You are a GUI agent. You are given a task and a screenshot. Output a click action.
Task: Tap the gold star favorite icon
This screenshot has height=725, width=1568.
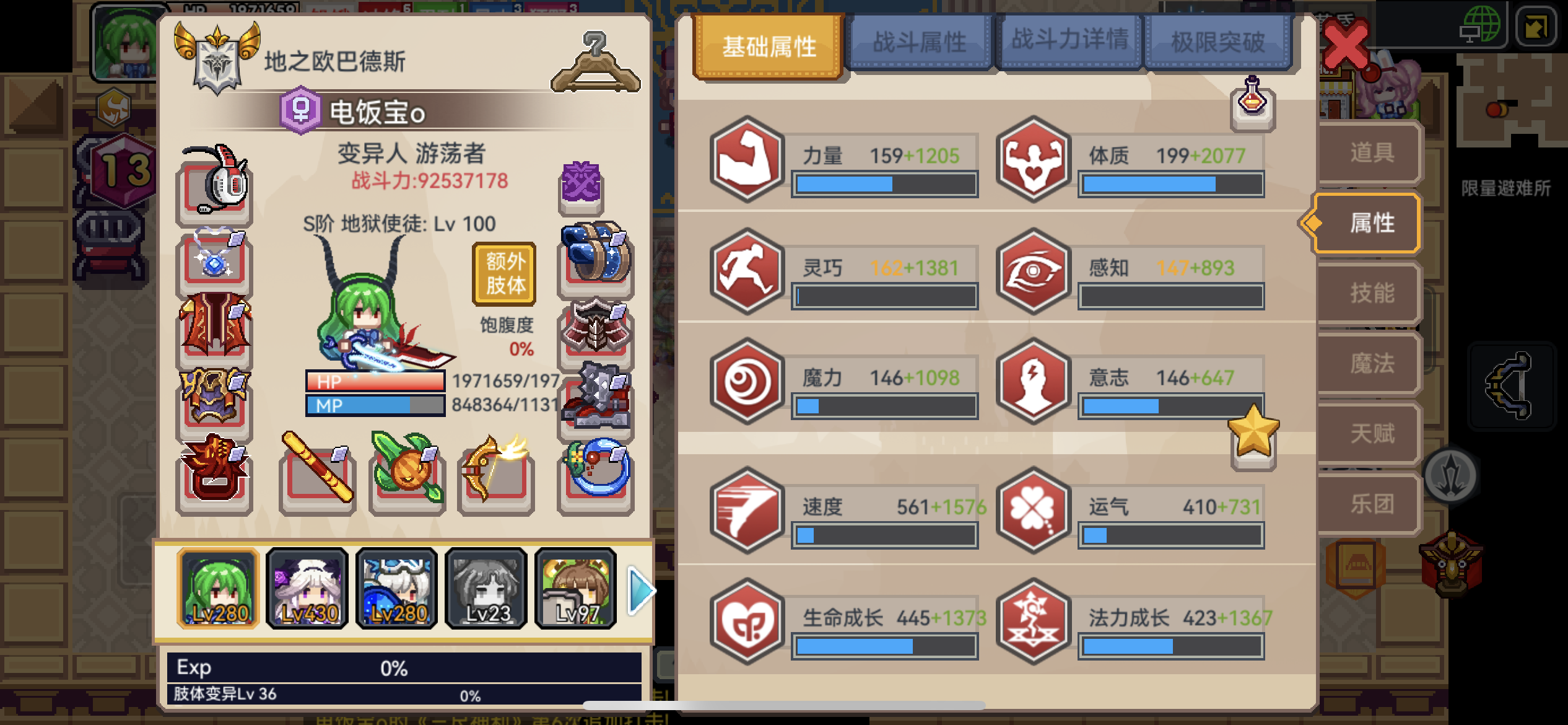pos(1253,435)
